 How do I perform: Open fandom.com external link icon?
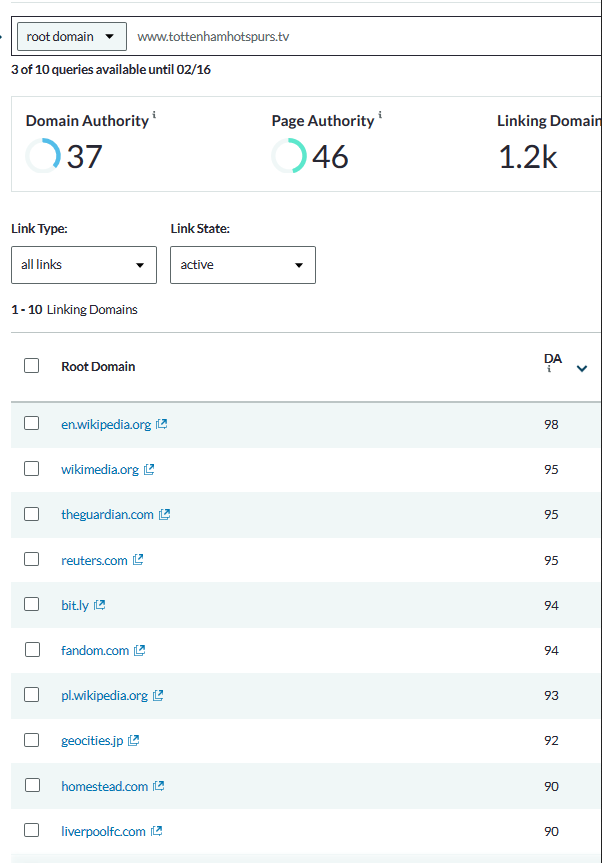(140, 650)
